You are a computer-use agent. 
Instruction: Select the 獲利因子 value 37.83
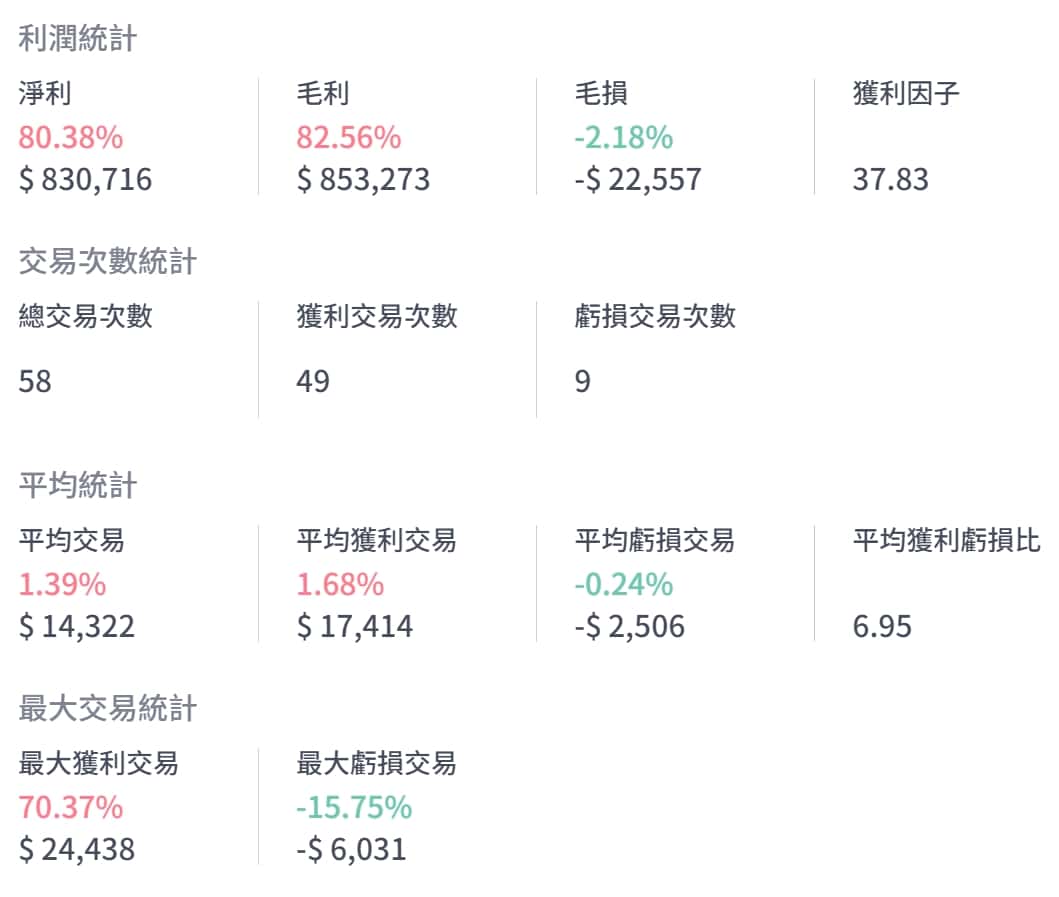pos(890,180)
